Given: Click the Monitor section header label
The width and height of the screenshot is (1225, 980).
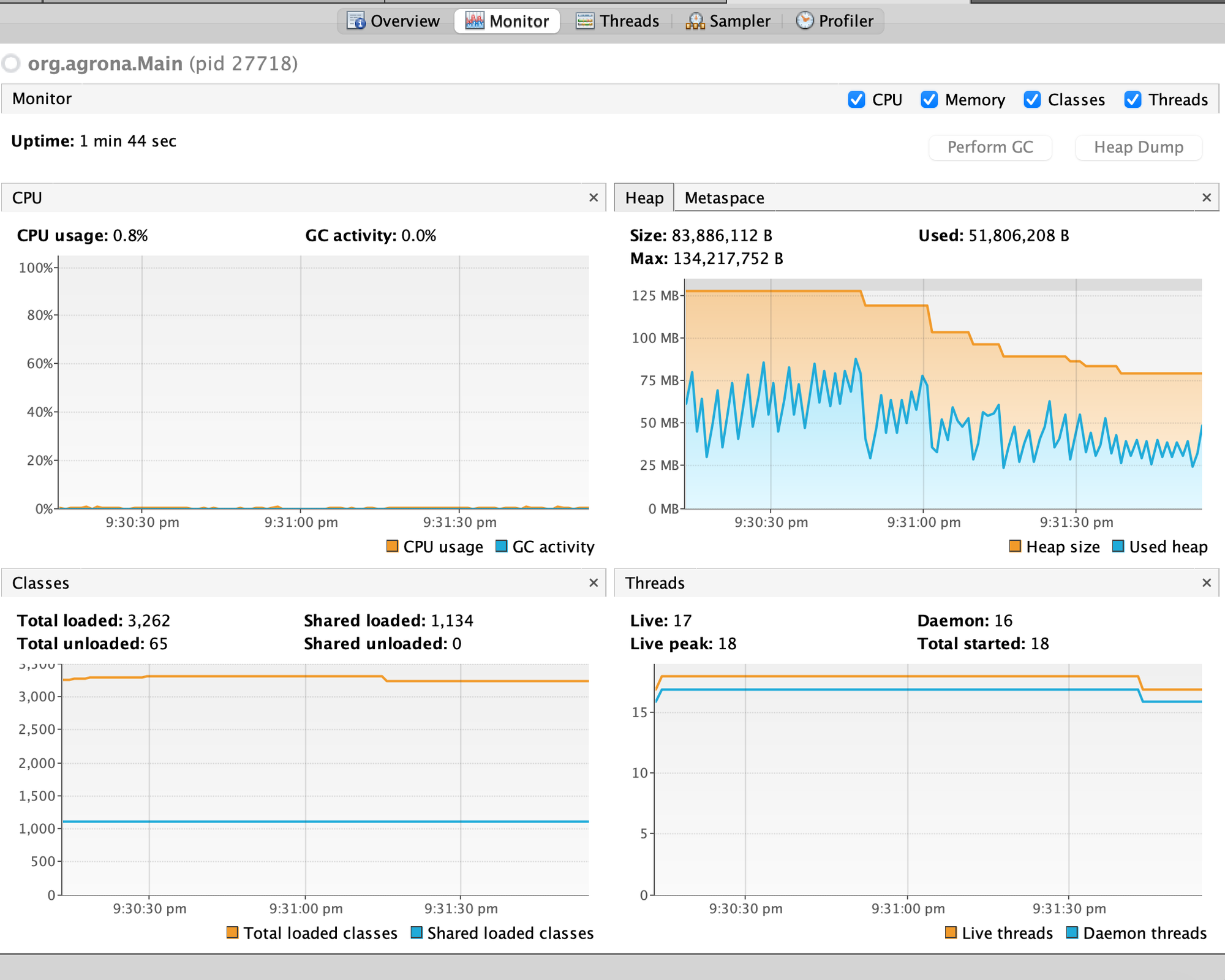Looking at the screenshot, I should tap(42, 99).
